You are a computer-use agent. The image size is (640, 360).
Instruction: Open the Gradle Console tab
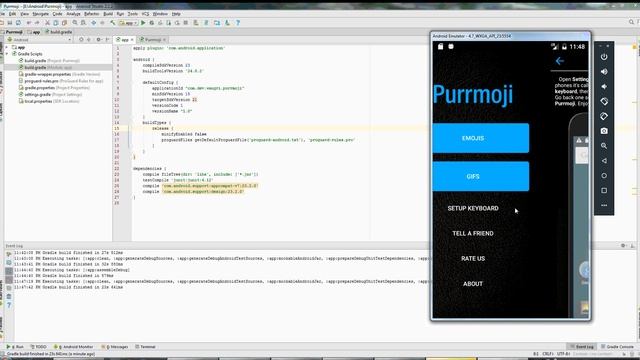pos(618,347)
